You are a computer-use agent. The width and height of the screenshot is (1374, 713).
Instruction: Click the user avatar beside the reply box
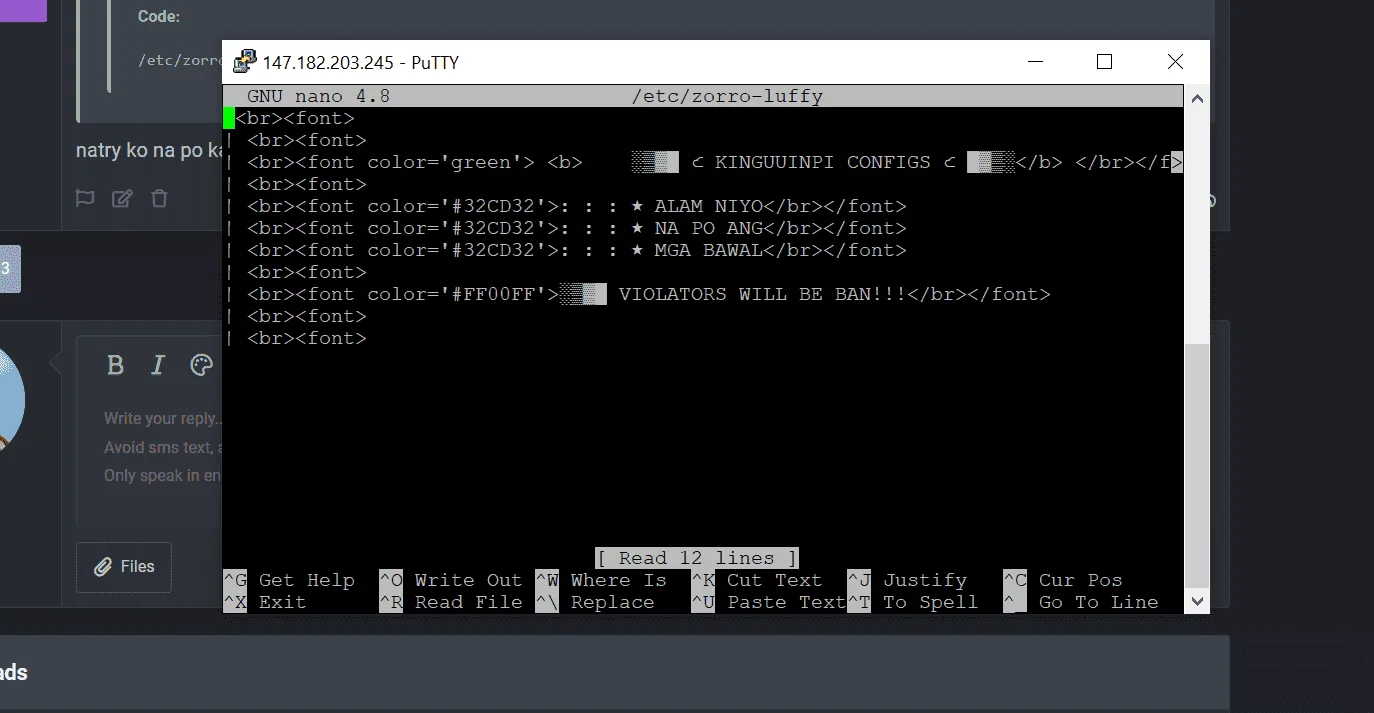[11, 399]
